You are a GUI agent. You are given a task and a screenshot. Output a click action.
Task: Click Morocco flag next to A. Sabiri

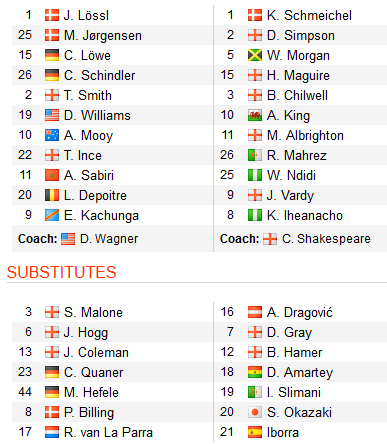(x=52, y=175)
